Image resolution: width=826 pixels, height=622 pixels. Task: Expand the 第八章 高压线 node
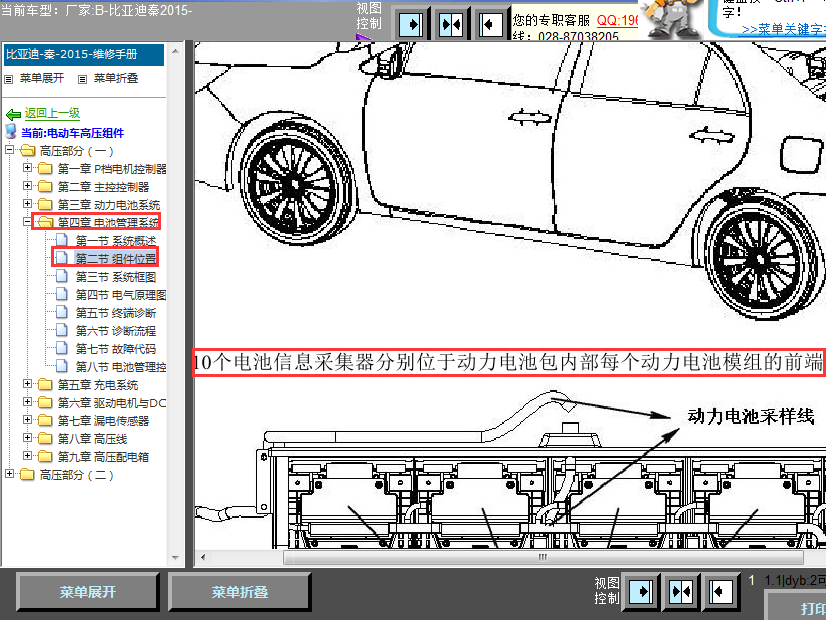click(x=27, y=437)
